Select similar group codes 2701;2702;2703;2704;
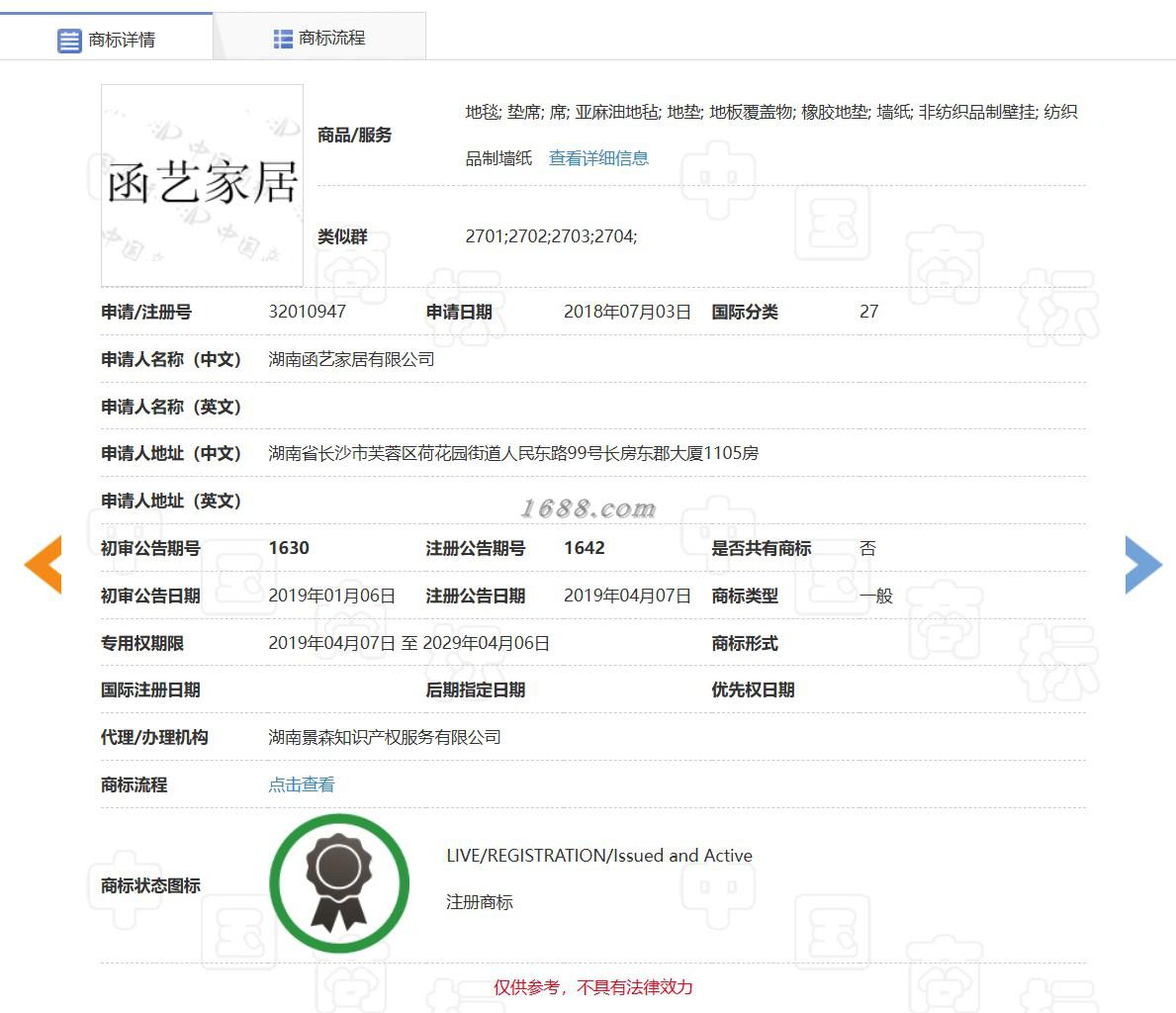Viewport: 1176px width, 1013px height. click(551, 236)
